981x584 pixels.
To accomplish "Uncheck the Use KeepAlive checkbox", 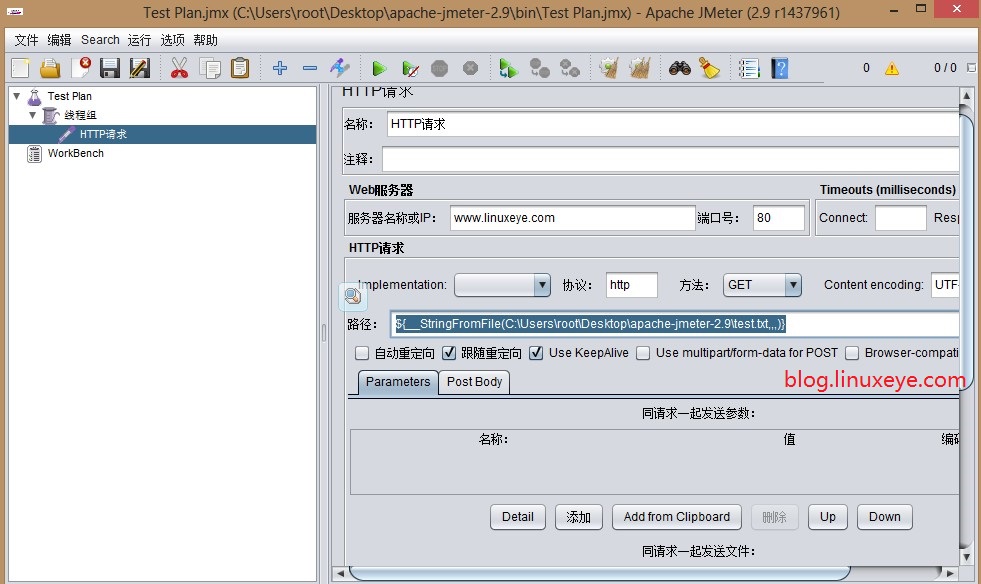I will coord(536,353).
